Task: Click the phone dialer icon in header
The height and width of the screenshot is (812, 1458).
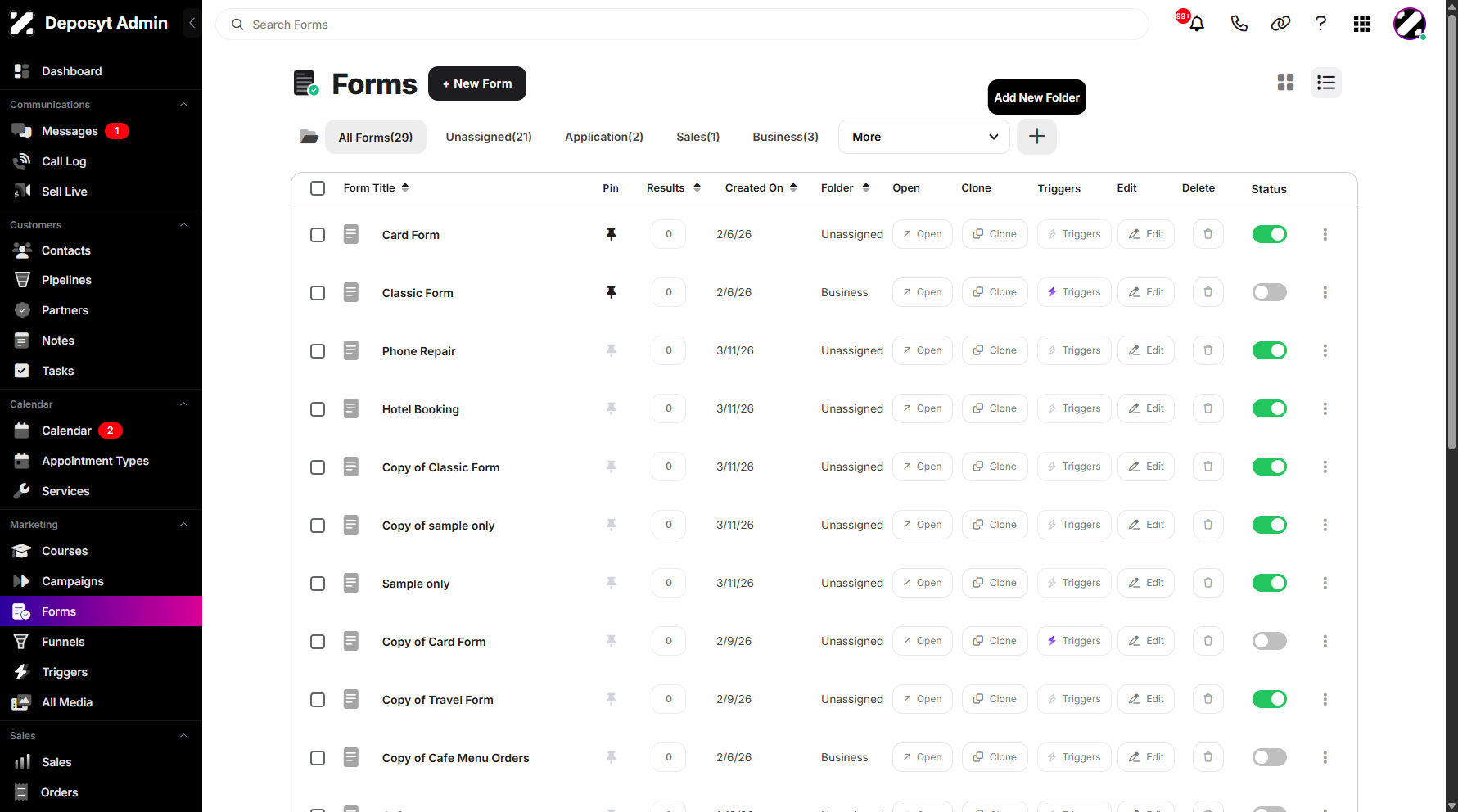Action: click(x=1239, y=24)
